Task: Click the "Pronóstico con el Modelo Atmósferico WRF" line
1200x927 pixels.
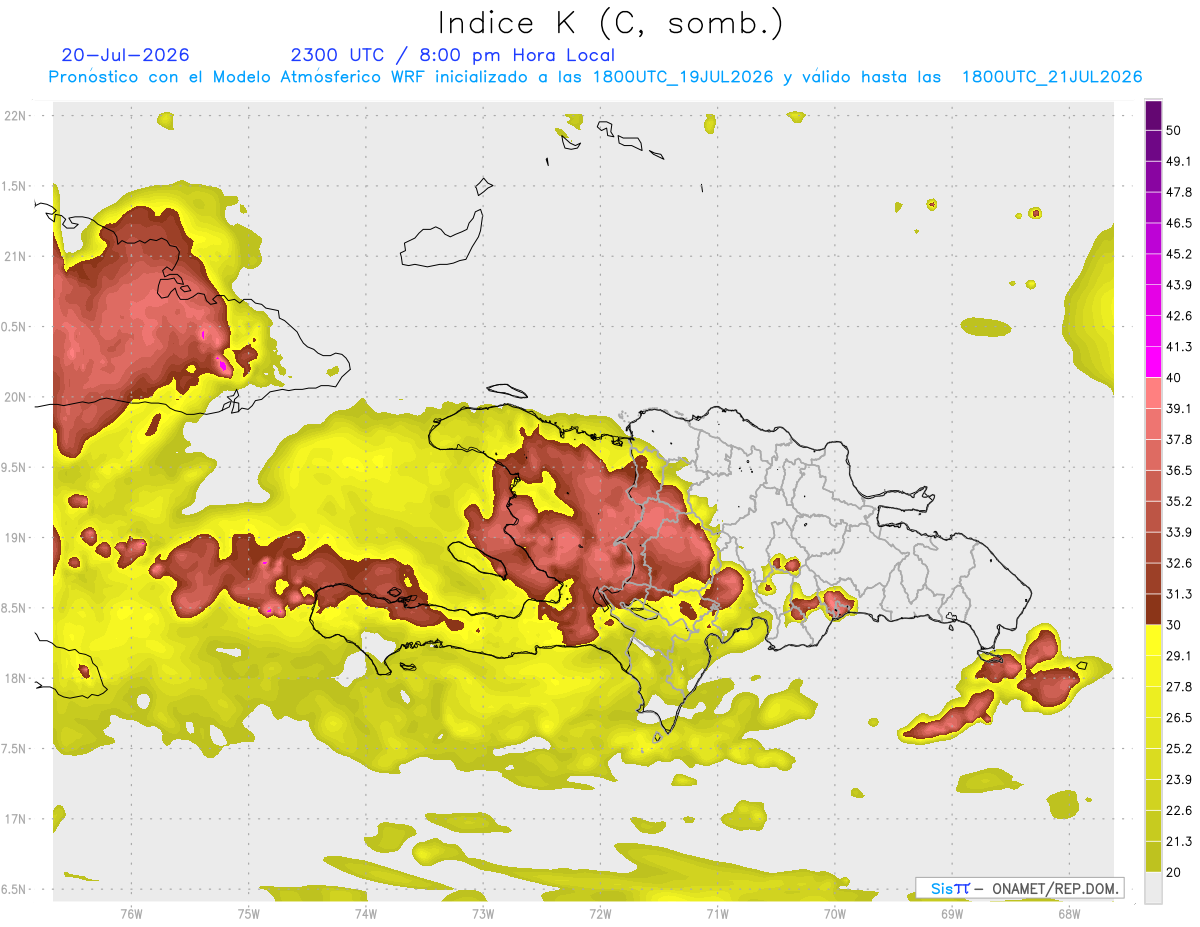Action: pyautogui.click(x=595, y=77)
